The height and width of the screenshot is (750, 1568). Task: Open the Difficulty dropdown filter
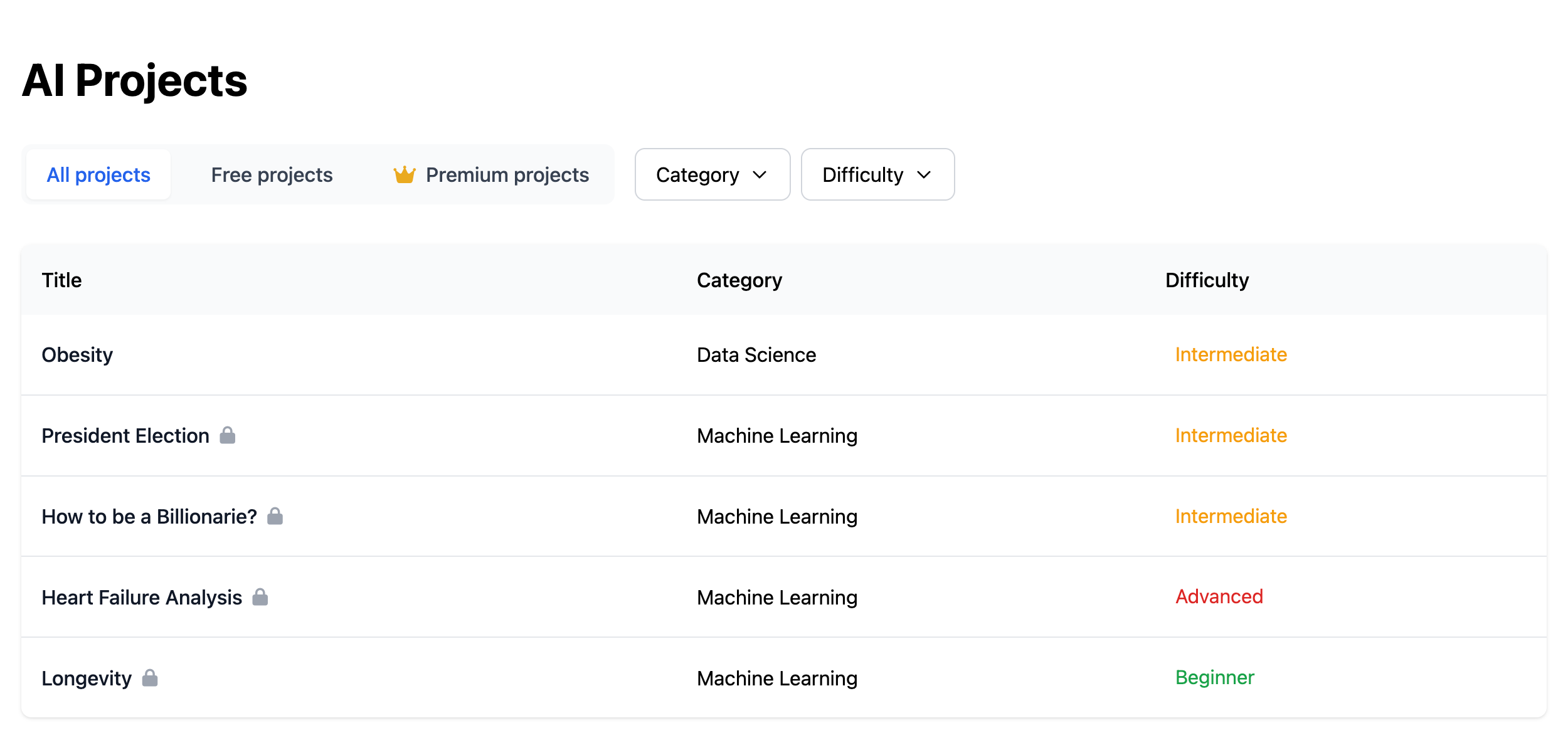pyautogui.click(x=878, y=174)
